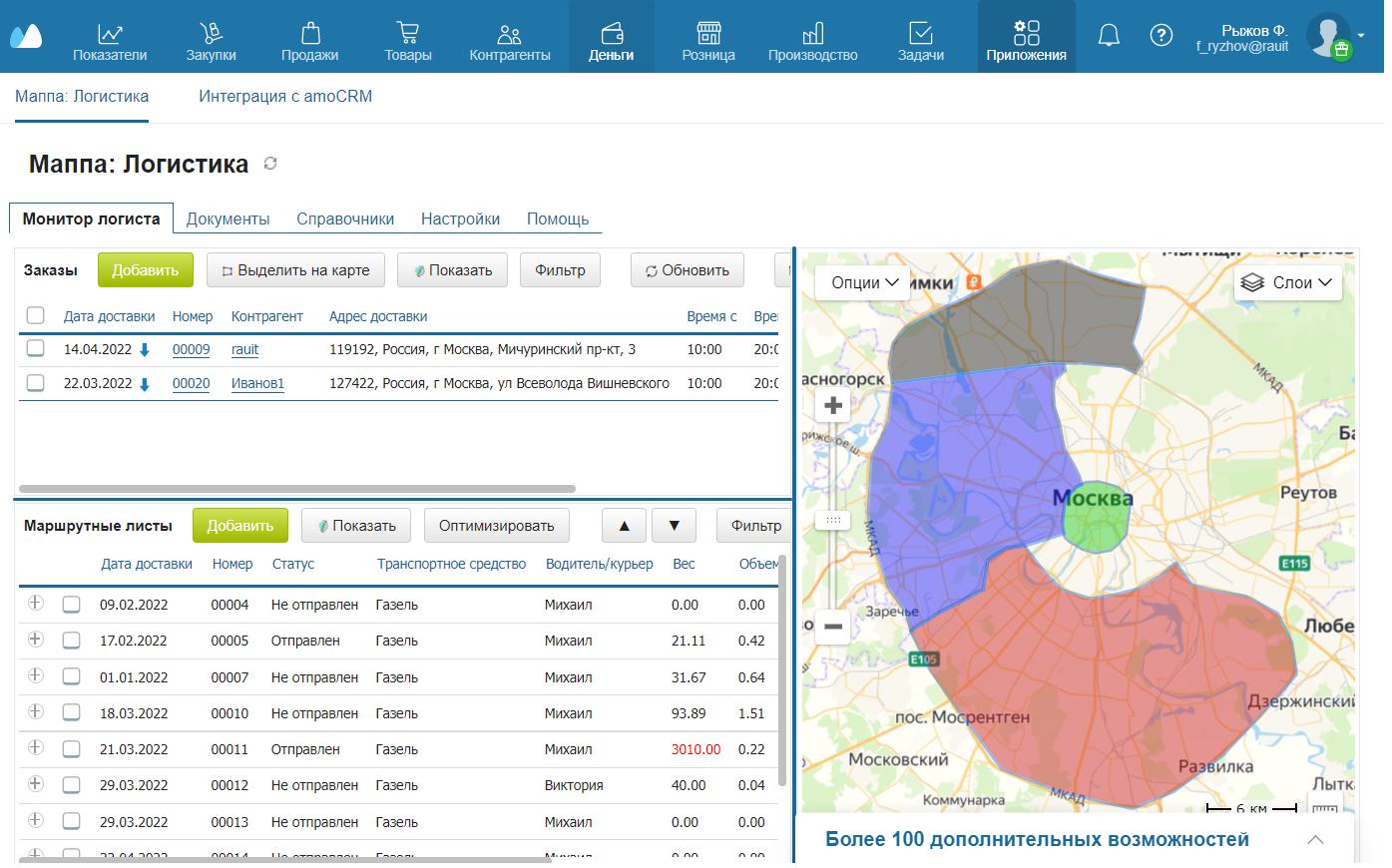
Task: Switch to the Справочники tab
Action: (x=345, y=218)
